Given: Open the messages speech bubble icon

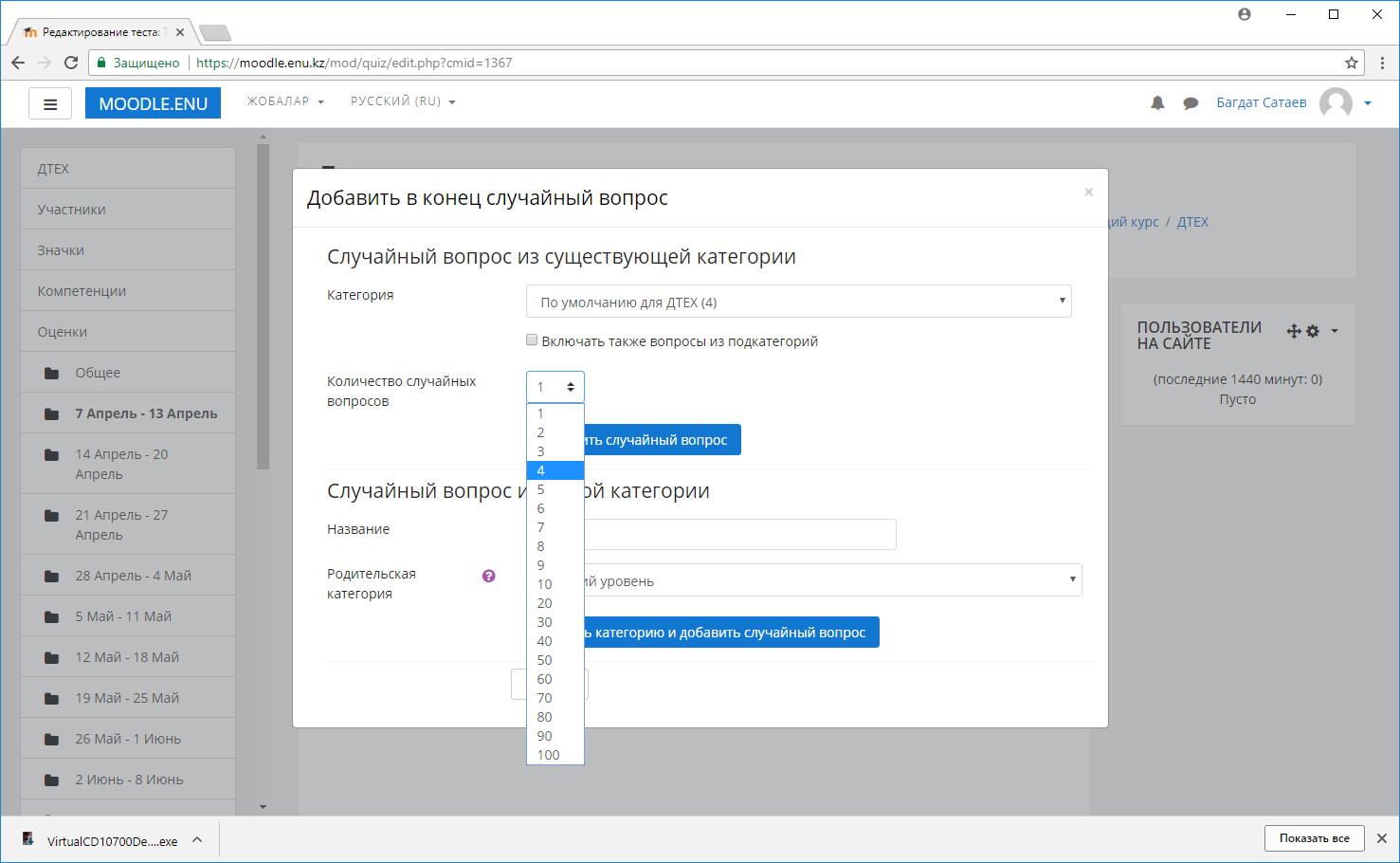Looking at the screenshot, I should 1191,103.
